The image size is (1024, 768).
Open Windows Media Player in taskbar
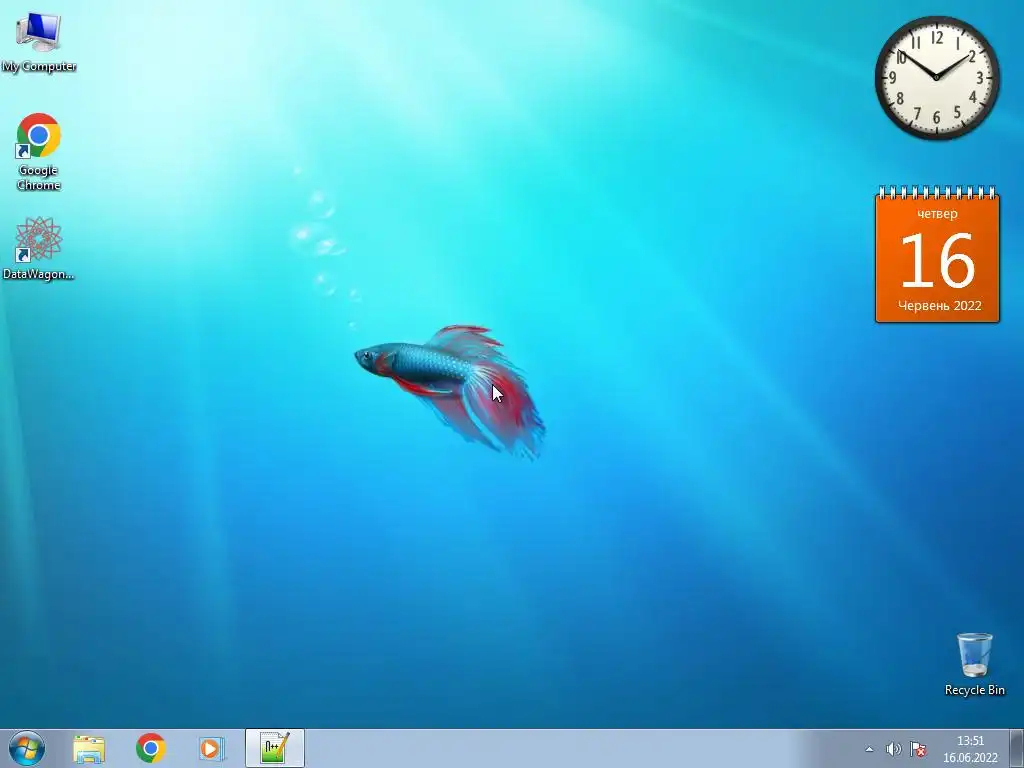pos(212,748)
